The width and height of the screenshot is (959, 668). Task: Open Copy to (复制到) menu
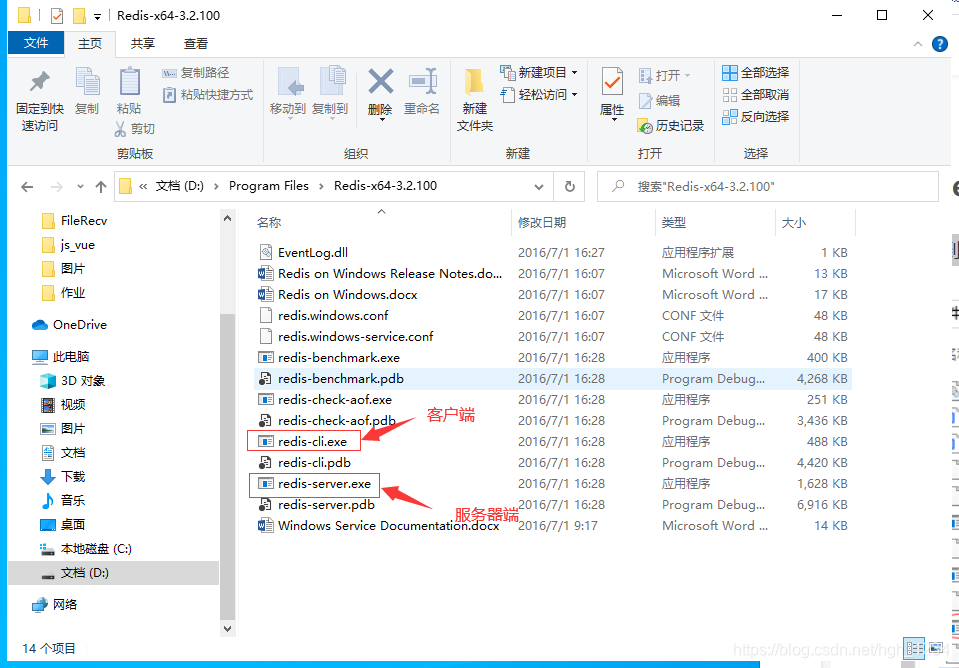[330, 94]
